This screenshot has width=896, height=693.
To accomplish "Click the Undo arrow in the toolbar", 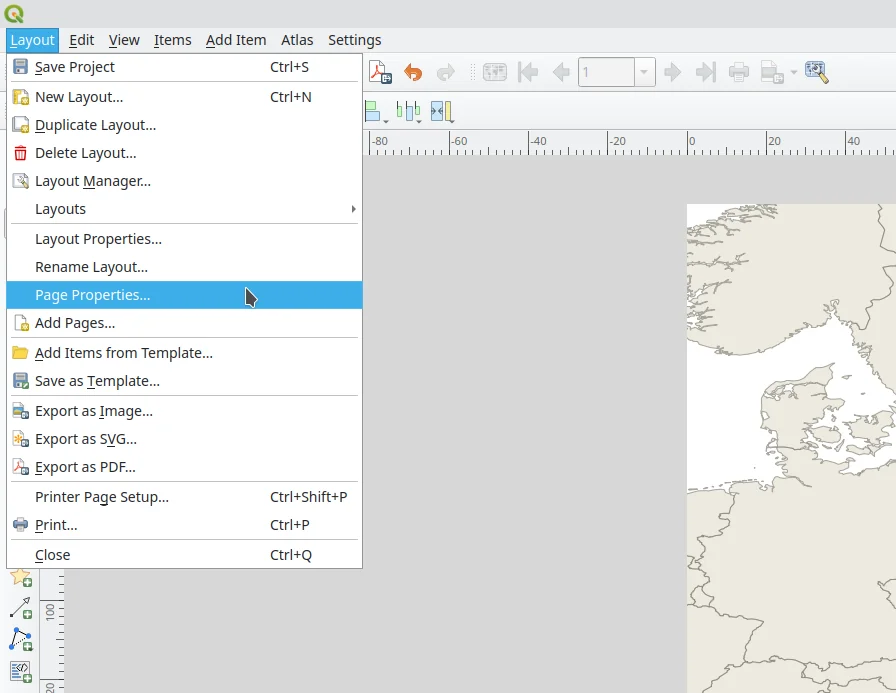I will [x=412, y=72].
